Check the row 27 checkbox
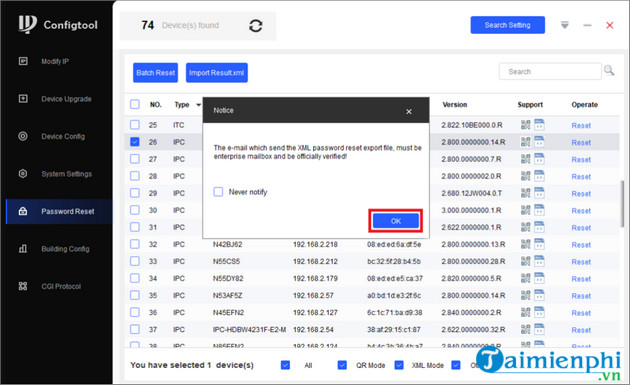 point(135,159)
